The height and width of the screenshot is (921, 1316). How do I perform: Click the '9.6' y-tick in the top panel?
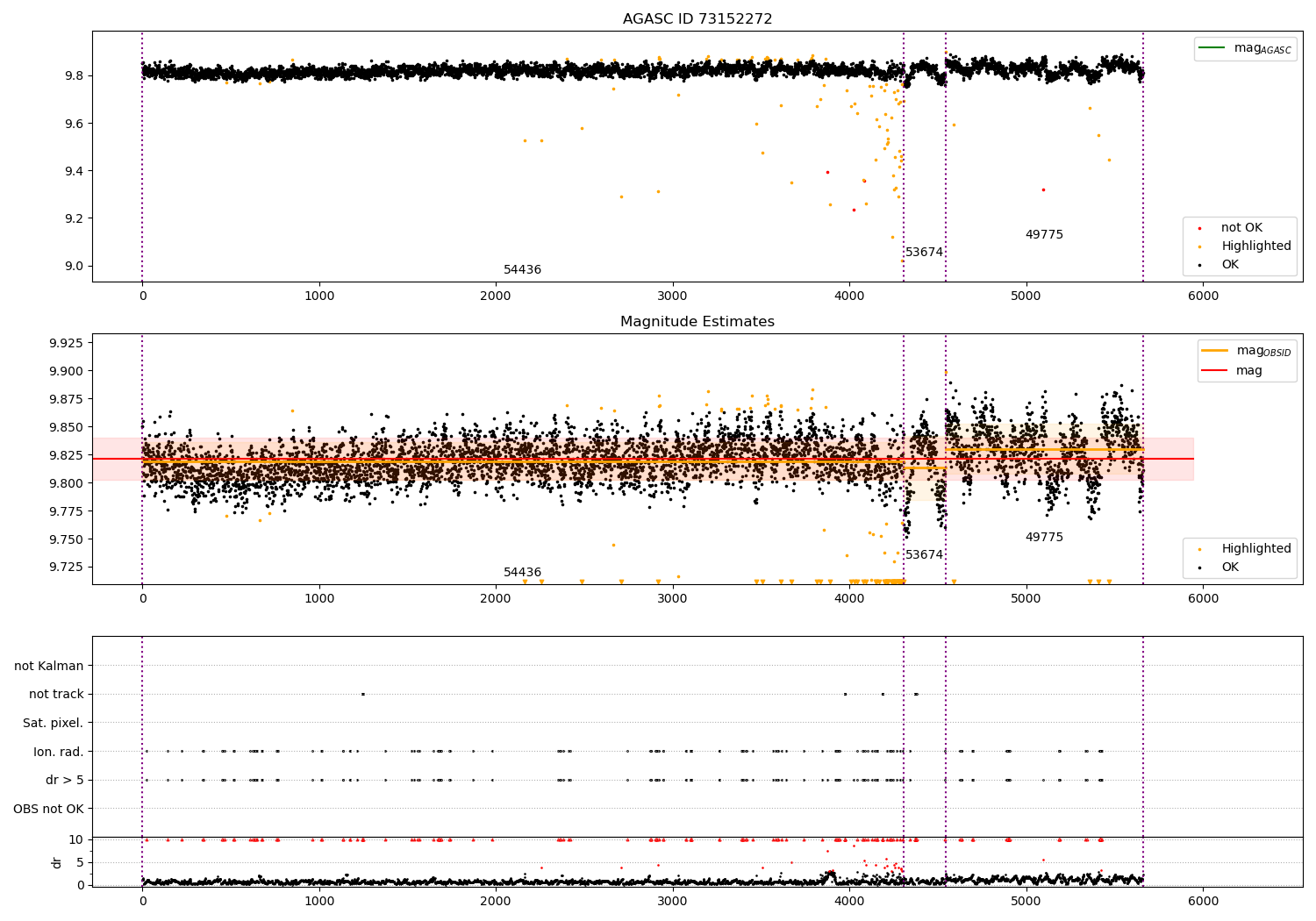click(74, 124)
